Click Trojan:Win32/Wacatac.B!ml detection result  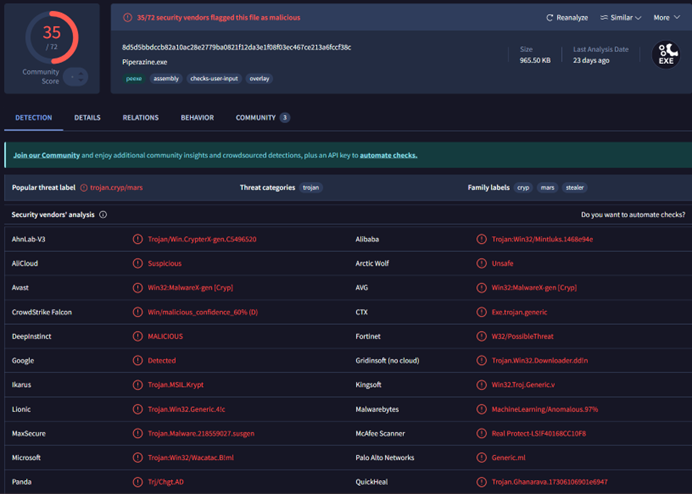[x=191, y=458]
